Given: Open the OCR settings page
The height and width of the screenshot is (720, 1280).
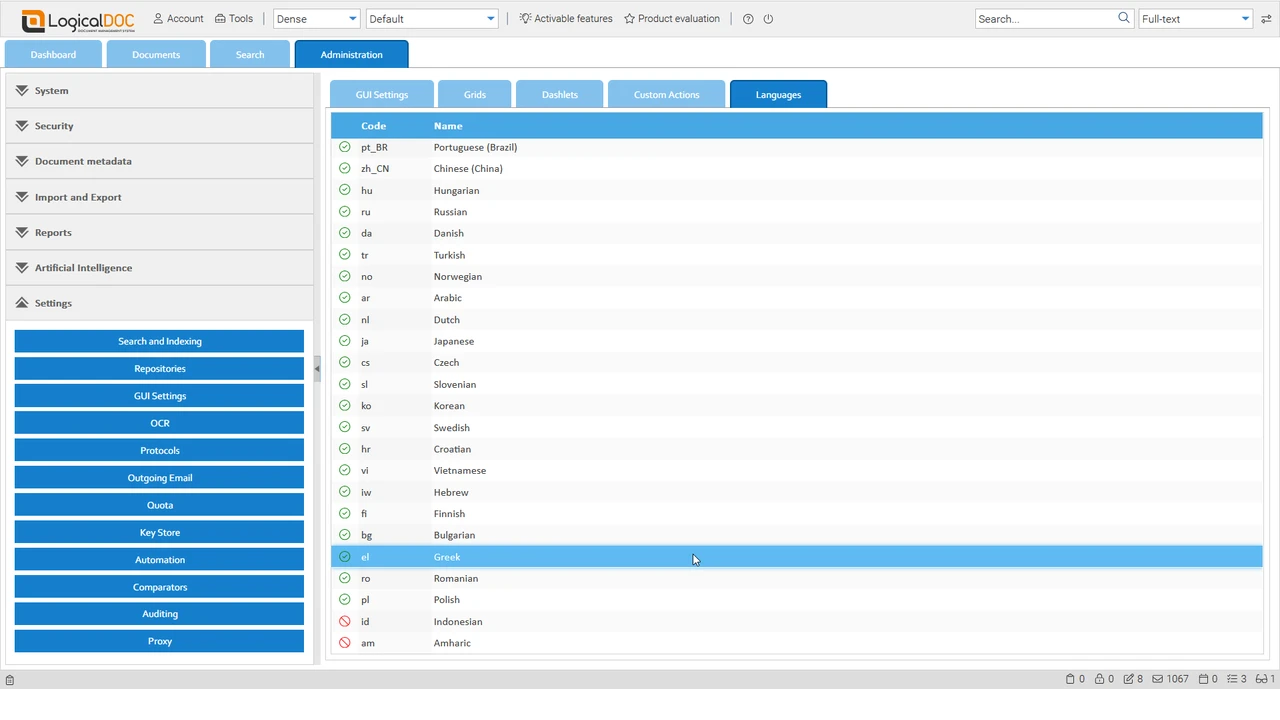Looking at the screenshot, I should [159, 422].
